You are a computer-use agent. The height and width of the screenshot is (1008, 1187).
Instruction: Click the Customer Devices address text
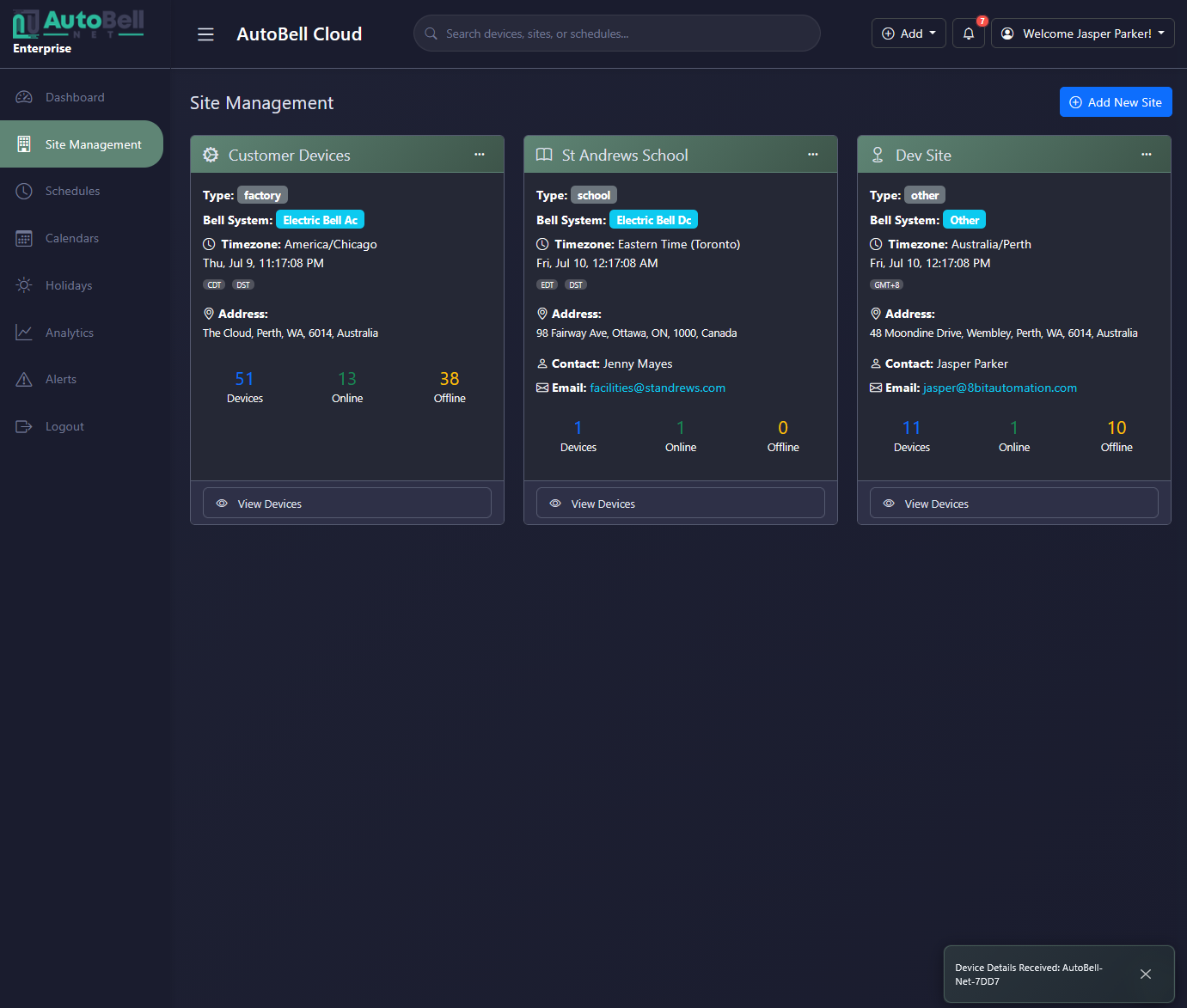tap(291, 333)
